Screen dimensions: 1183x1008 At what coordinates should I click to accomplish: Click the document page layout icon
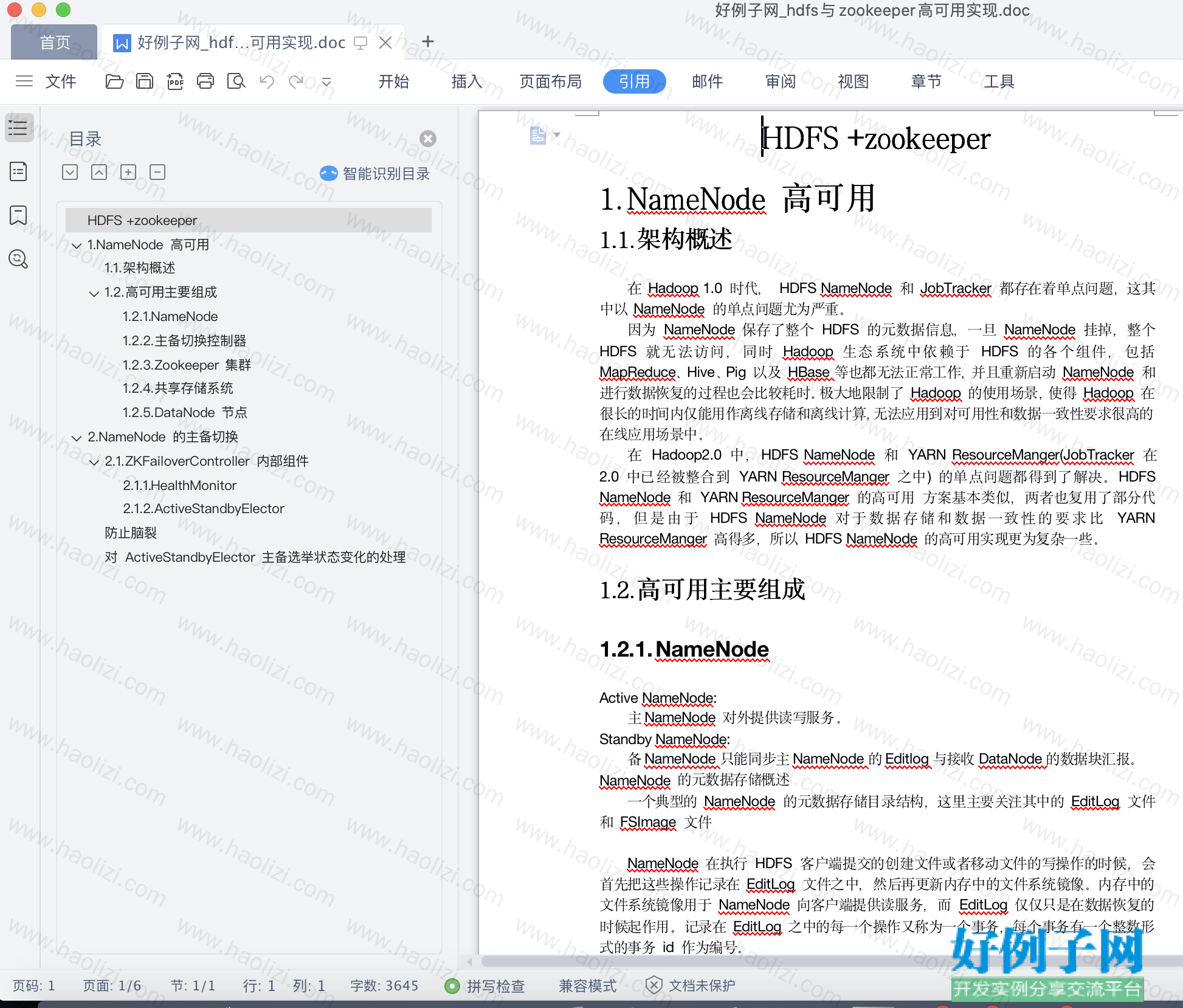538,135
